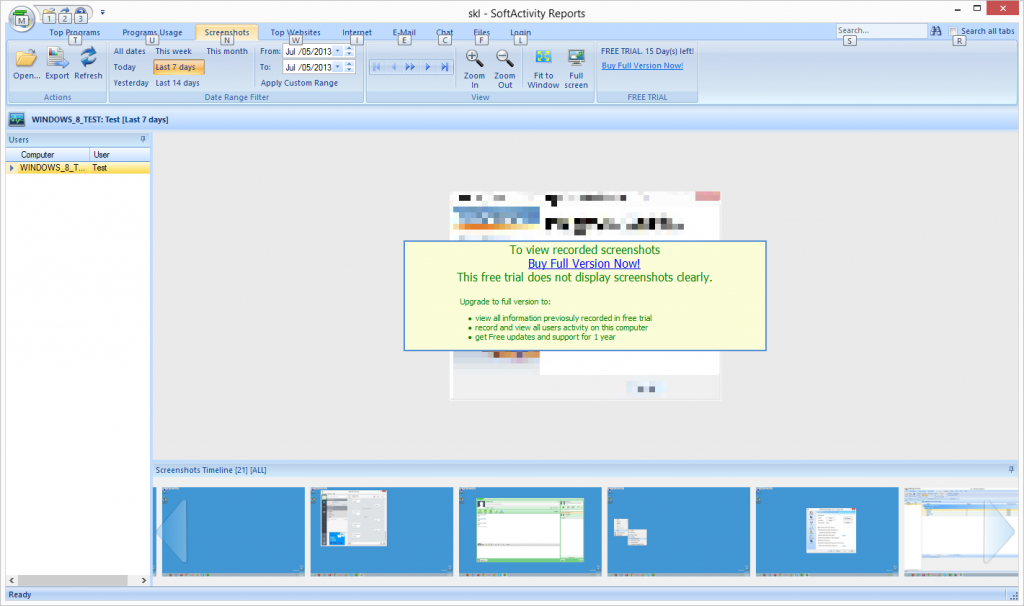Open the From date dropdown
The width and height of the screenshot is (1024, 606).
click(x=337, y=51)
